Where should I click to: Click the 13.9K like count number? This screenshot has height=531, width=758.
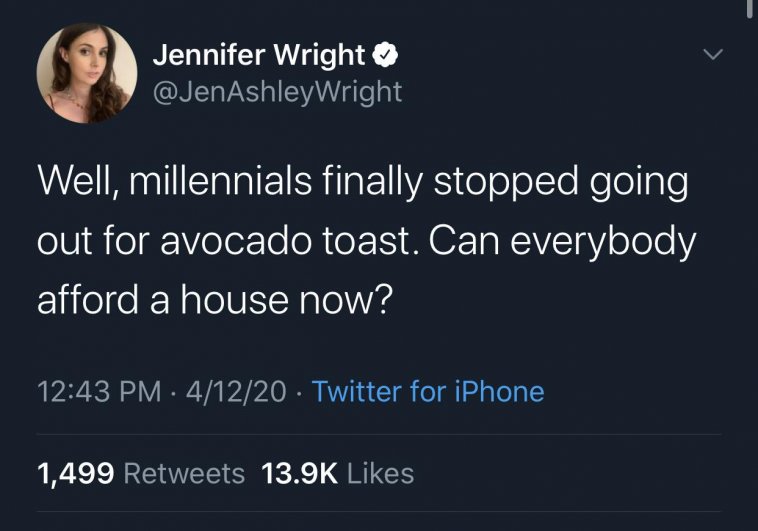[x=300, y=472]
